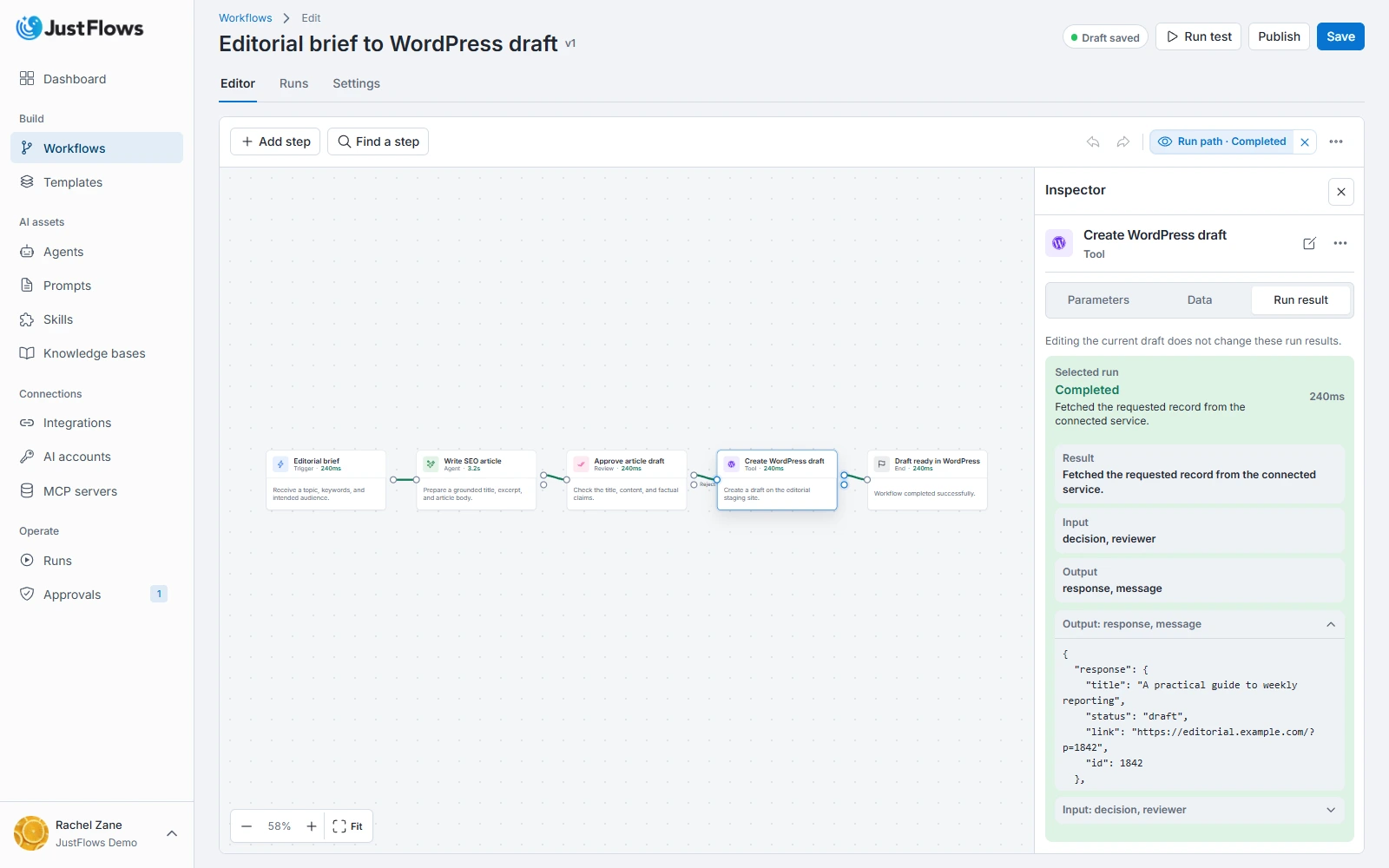Open Skills page

(96, 319)
